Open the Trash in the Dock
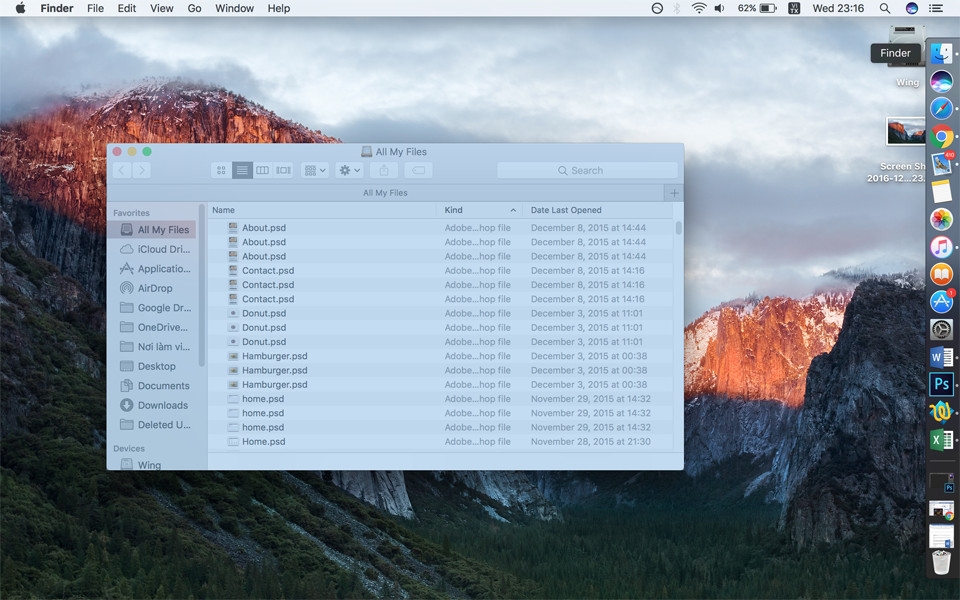 tap(941, 563)
